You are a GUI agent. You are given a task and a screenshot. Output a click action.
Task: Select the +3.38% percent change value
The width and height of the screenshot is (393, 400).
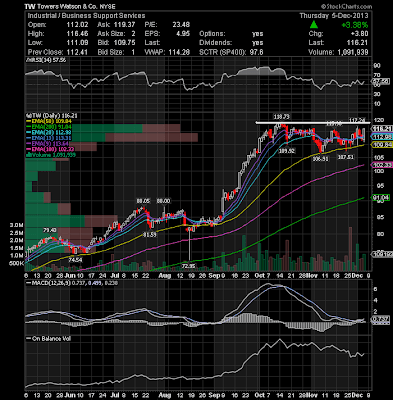(354, 25)
